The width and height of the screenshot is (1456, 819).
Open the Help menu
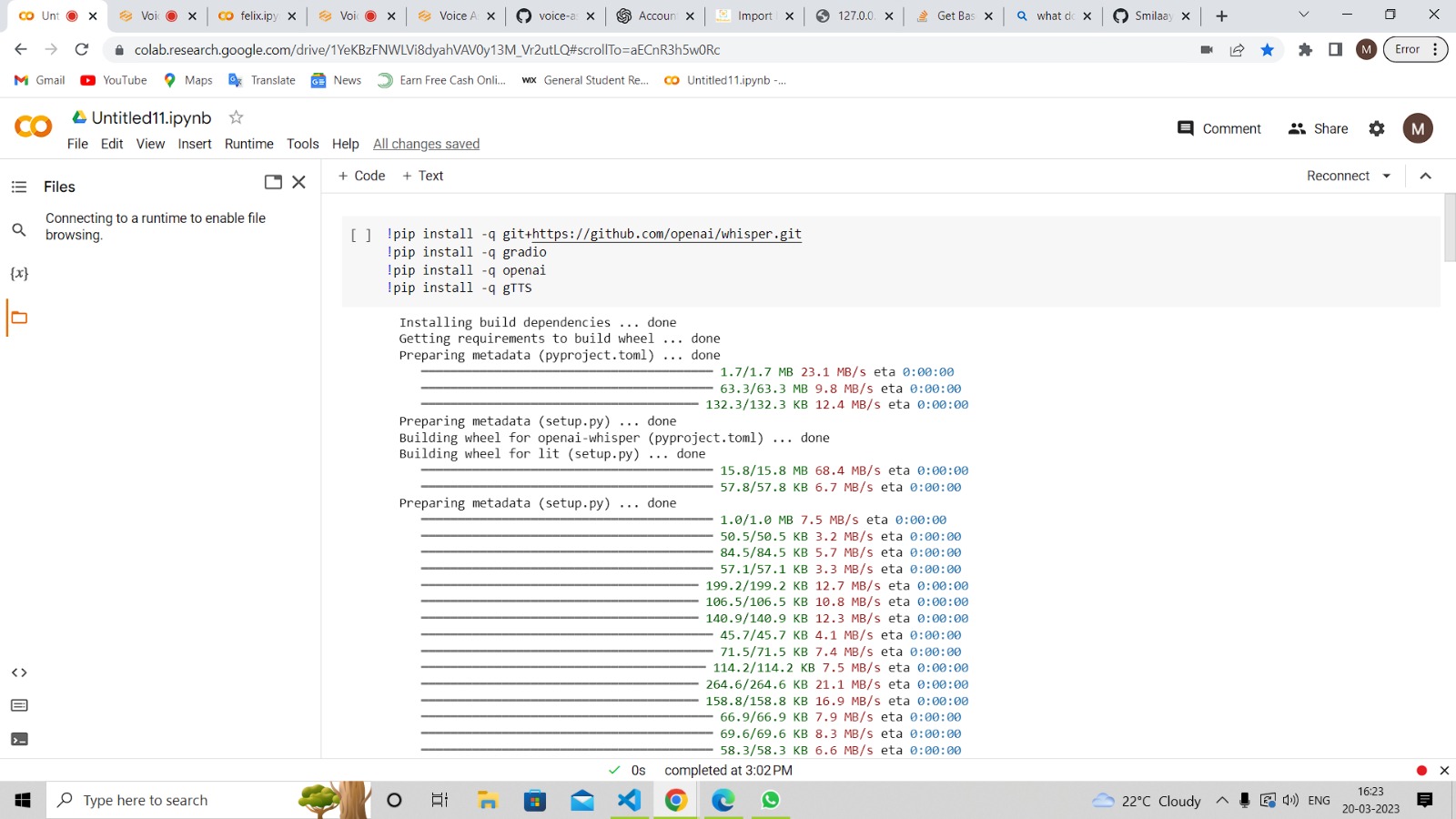click(x=346, y=144)
